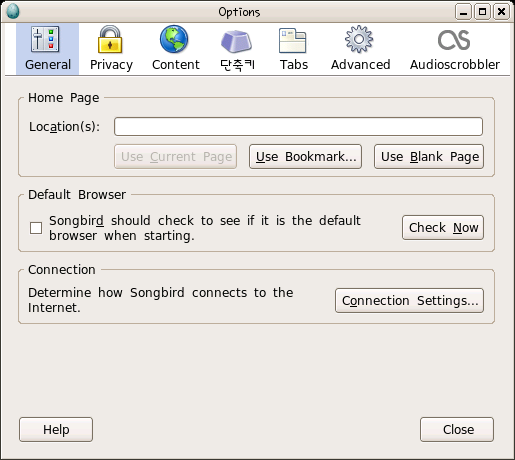Switch to the Content globe pane
The height and width of the screenshot is (460, 515).
coord(175,49)
